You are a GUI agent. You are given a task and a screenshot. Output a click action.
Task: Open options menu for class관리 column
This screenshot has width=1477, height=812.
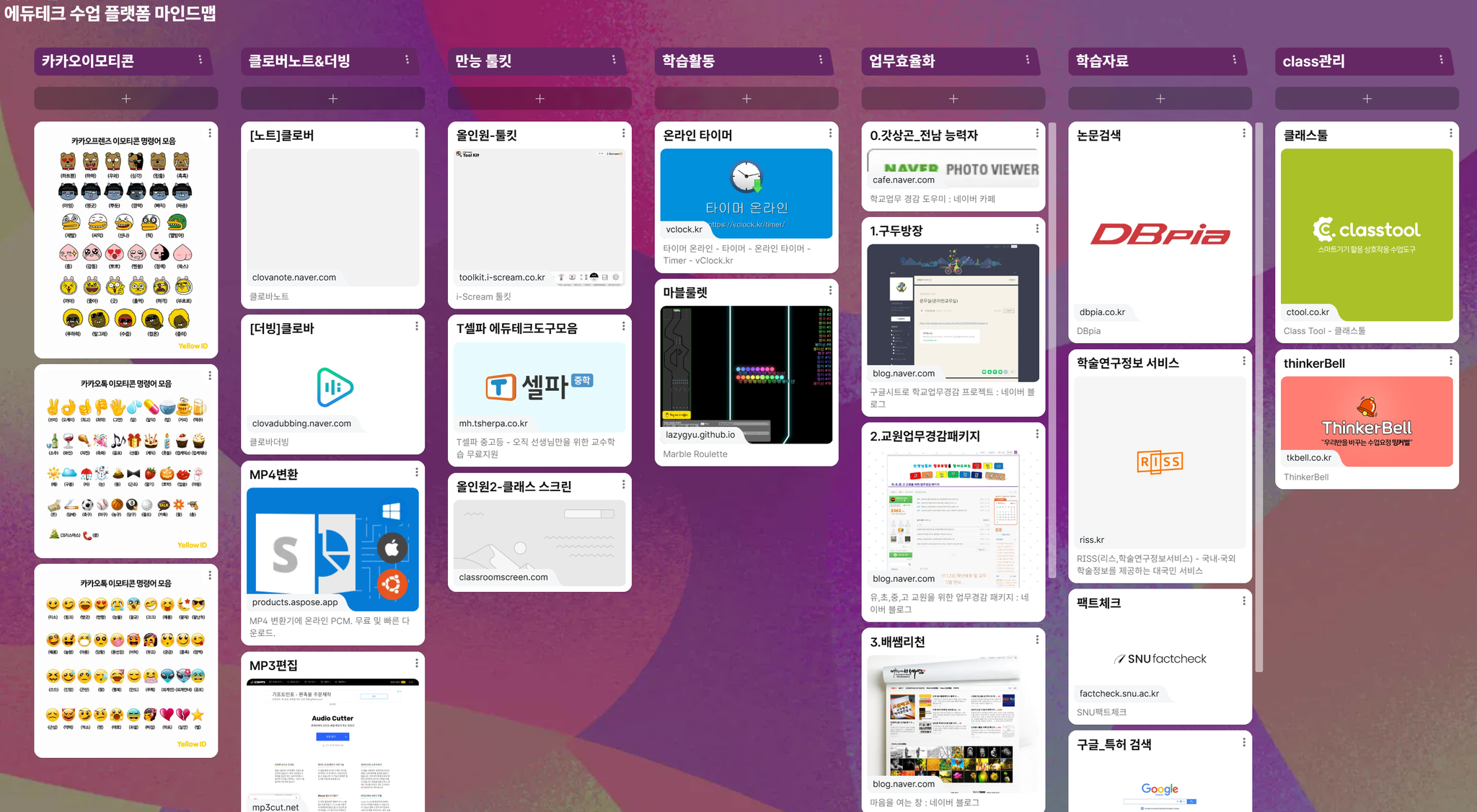tap(1441, 60)
